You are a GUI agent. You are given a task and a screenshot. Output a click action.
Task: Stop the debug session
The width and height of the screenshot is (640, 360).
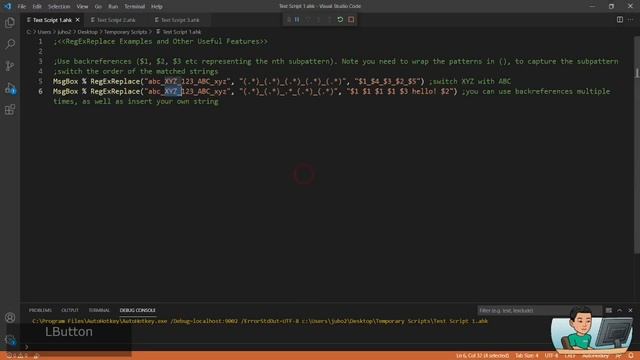[x=351, y=20]
